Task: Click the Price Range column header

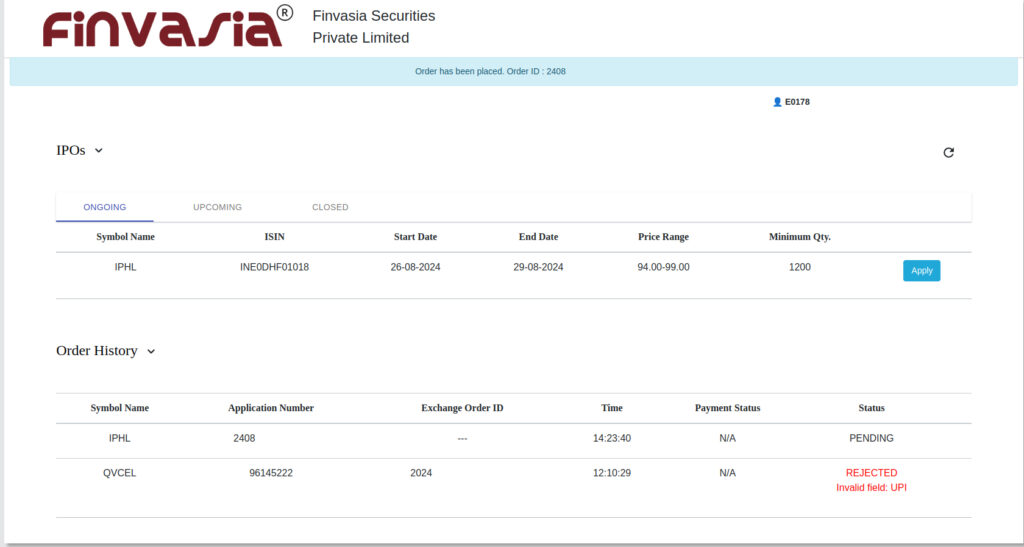Action: click(663, 237)
